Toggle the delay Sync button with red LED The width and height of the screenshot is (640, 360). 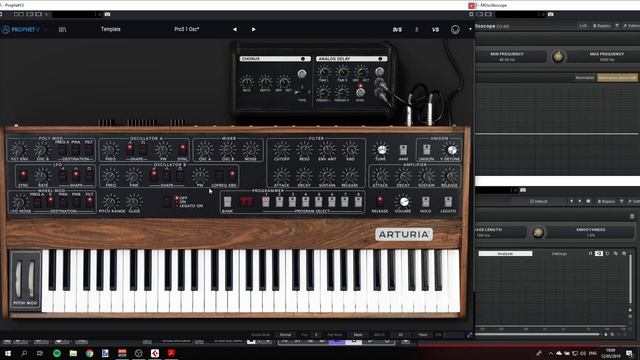point(360,92)
